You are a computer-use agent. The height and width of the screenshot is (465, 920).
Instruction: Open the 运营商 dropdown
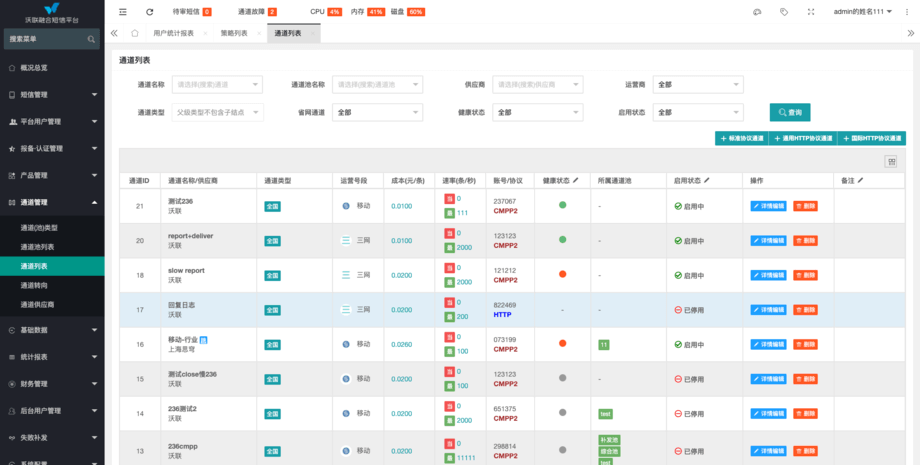pos(698,84)
